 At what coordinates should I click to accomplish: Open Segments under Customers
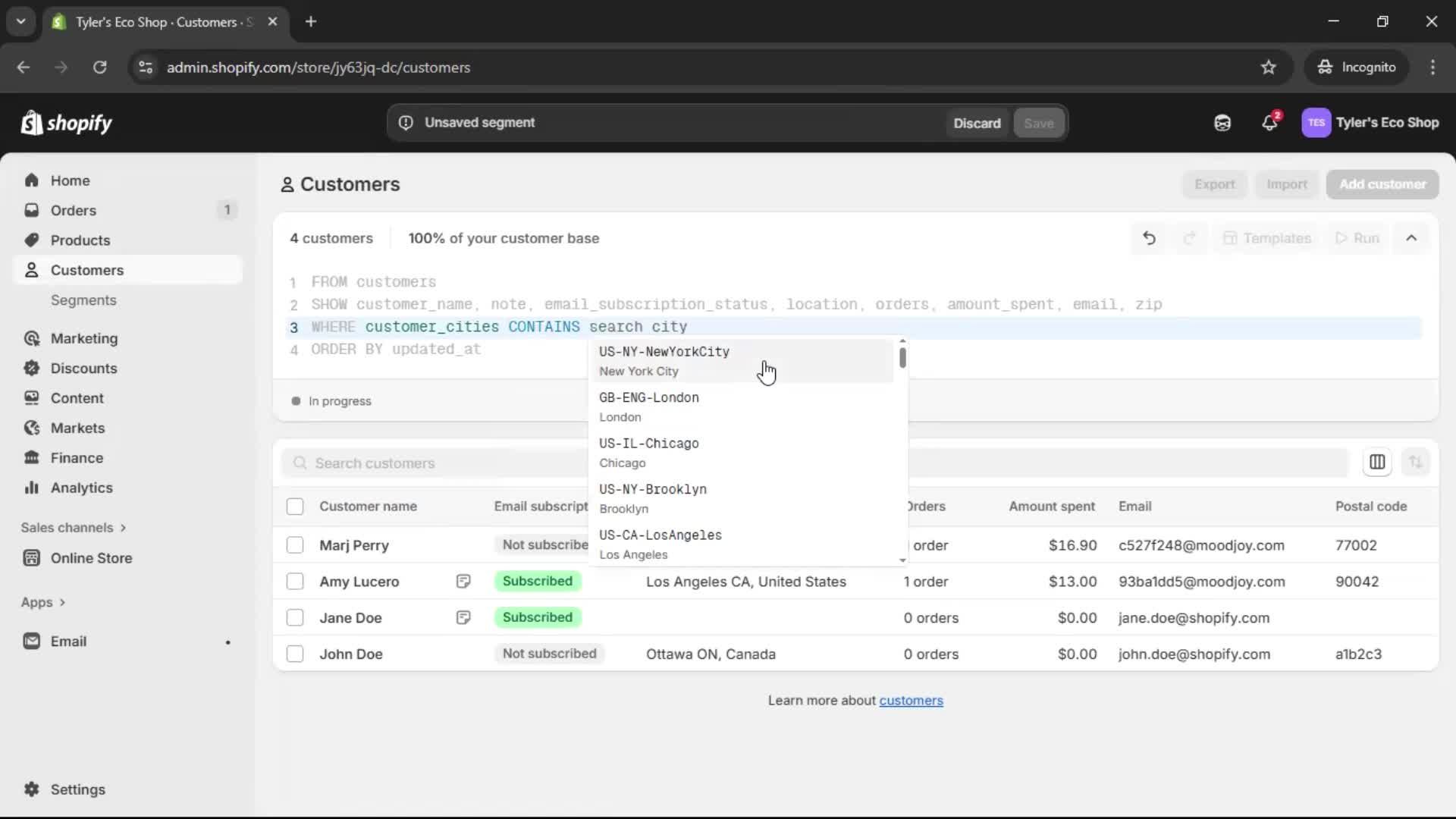[x=83, y=300]
